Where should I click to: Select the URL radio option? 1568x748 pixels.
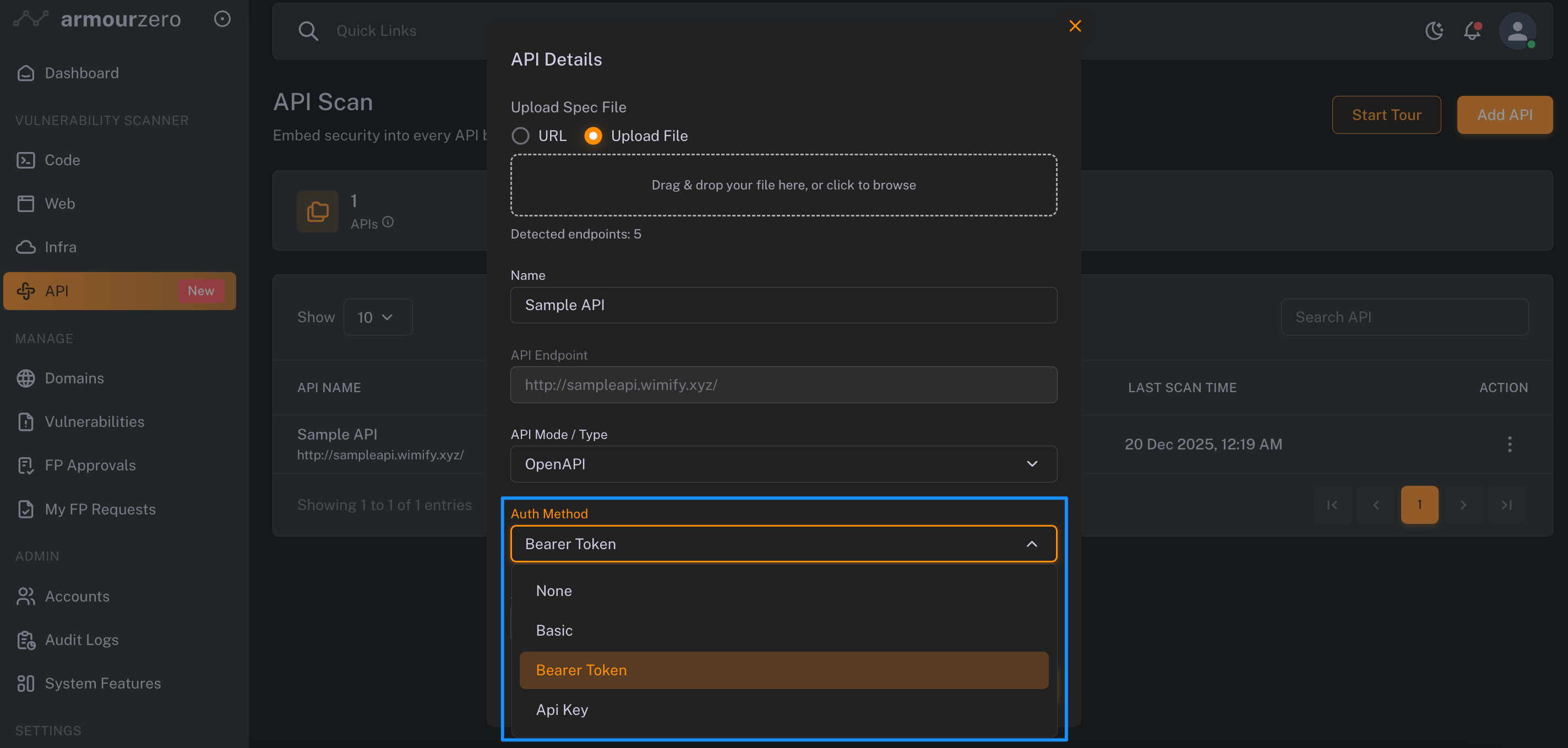pyautogui.click(x=520, y=136)
